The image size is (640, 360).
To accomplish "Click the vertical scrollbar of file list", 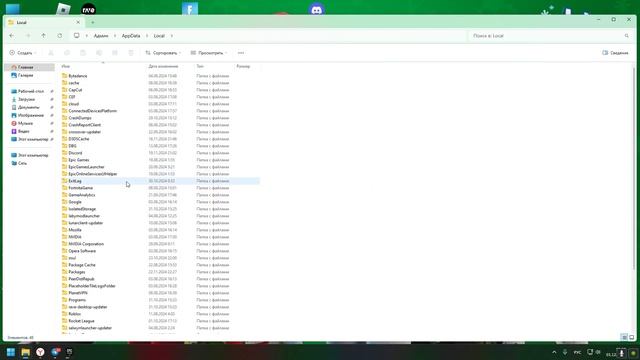I will coord(633,169).
